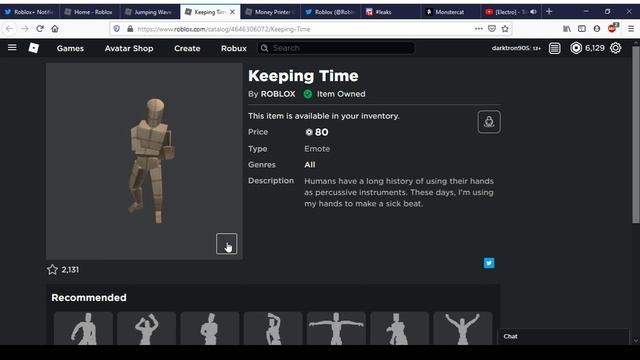Screen dimensions: 640x360
Task: Switch to the Jumping Wave tab
Action: [150, 12]
